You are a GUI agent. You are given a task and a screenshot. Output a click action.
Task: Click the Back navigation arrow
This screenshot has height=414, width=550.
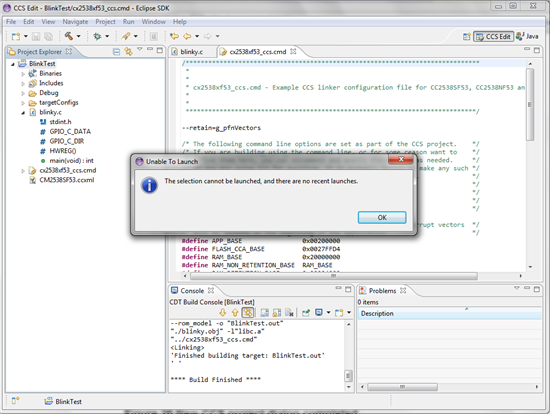(188, 36)
